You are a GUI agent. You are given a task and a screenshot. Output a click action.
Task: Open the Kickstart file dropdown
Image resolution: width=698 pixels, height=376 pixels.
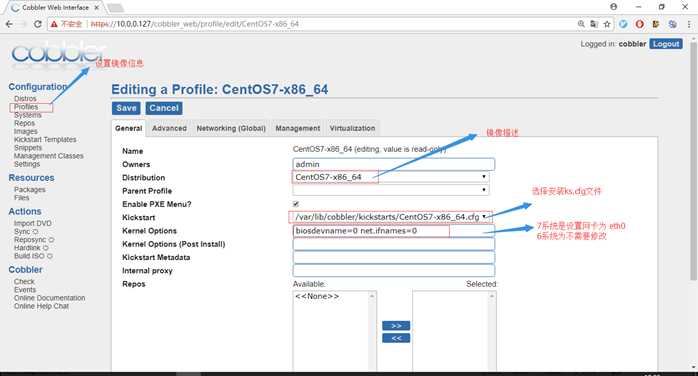(x=390, y=217)
